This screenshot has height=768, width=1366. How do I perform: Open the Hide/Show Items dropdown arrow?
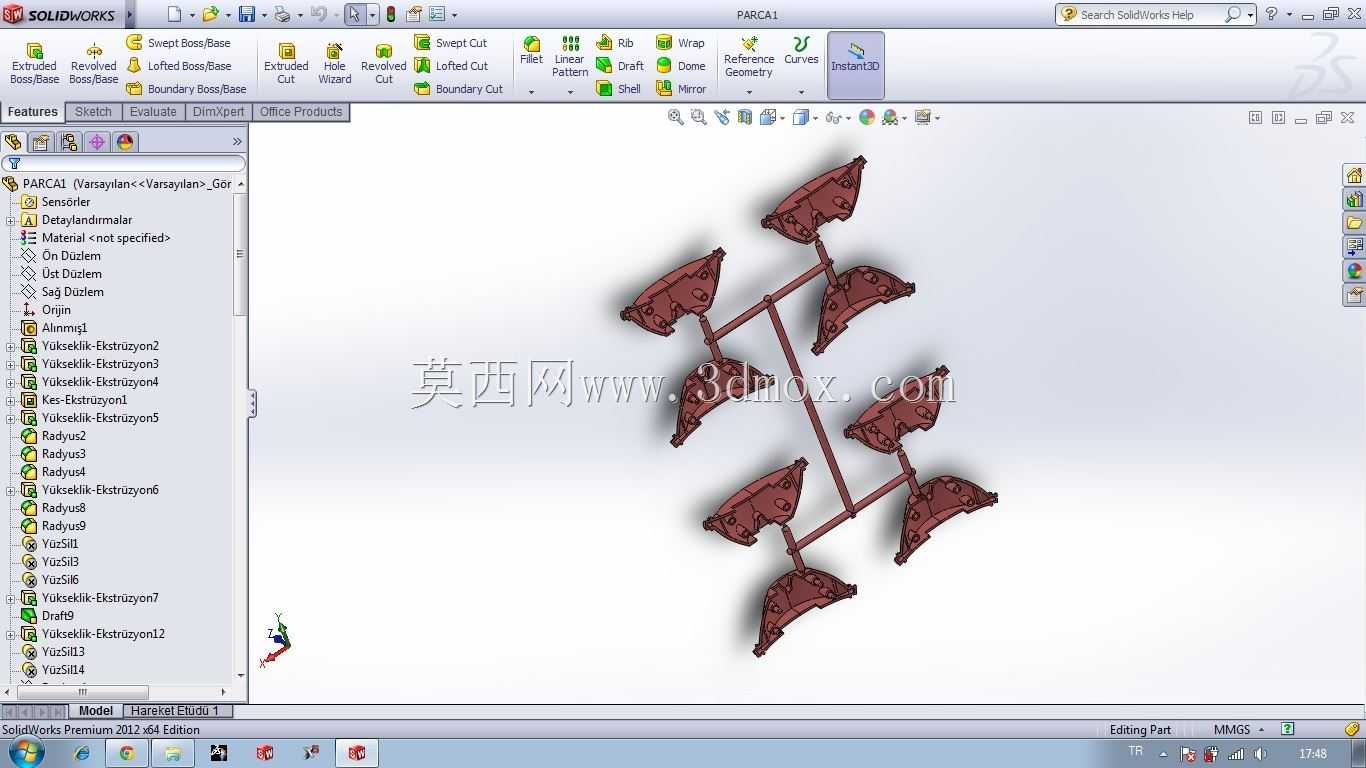(847, 118)
